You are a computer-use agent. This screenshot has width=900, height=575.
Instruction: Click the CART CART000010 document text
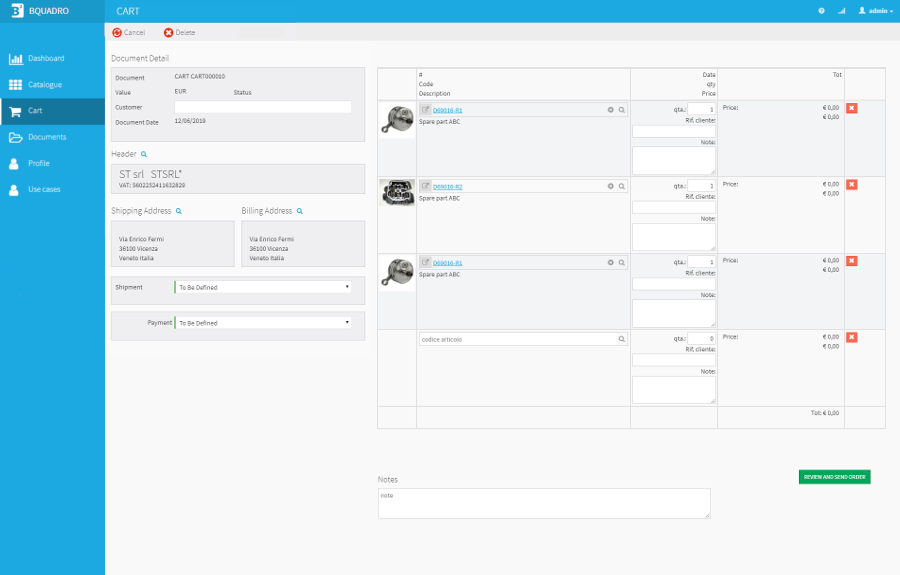[200, 76]
